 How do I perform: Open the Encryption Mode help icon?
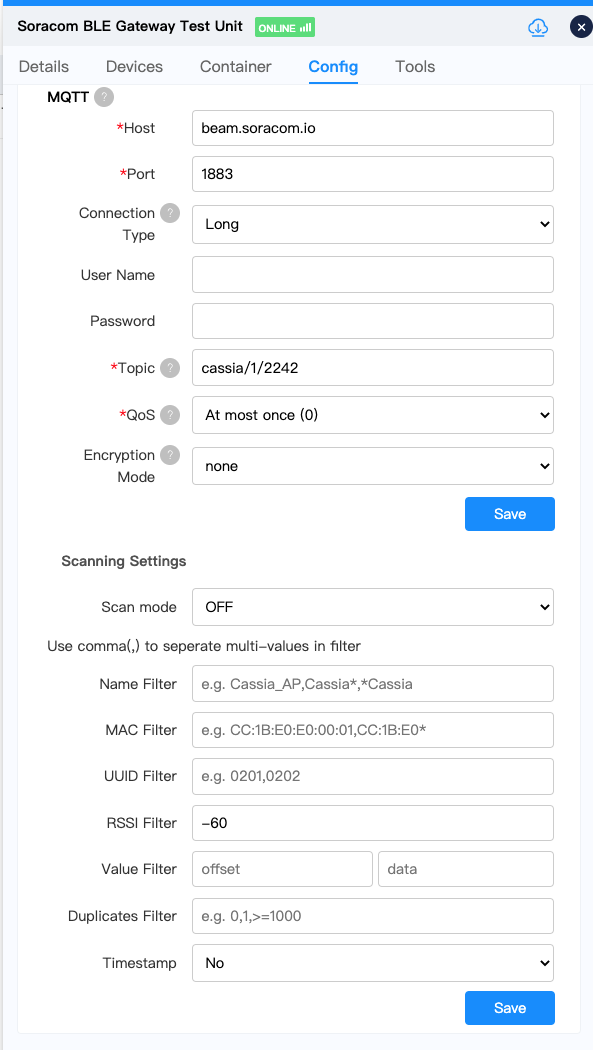(x=169, y=455)
